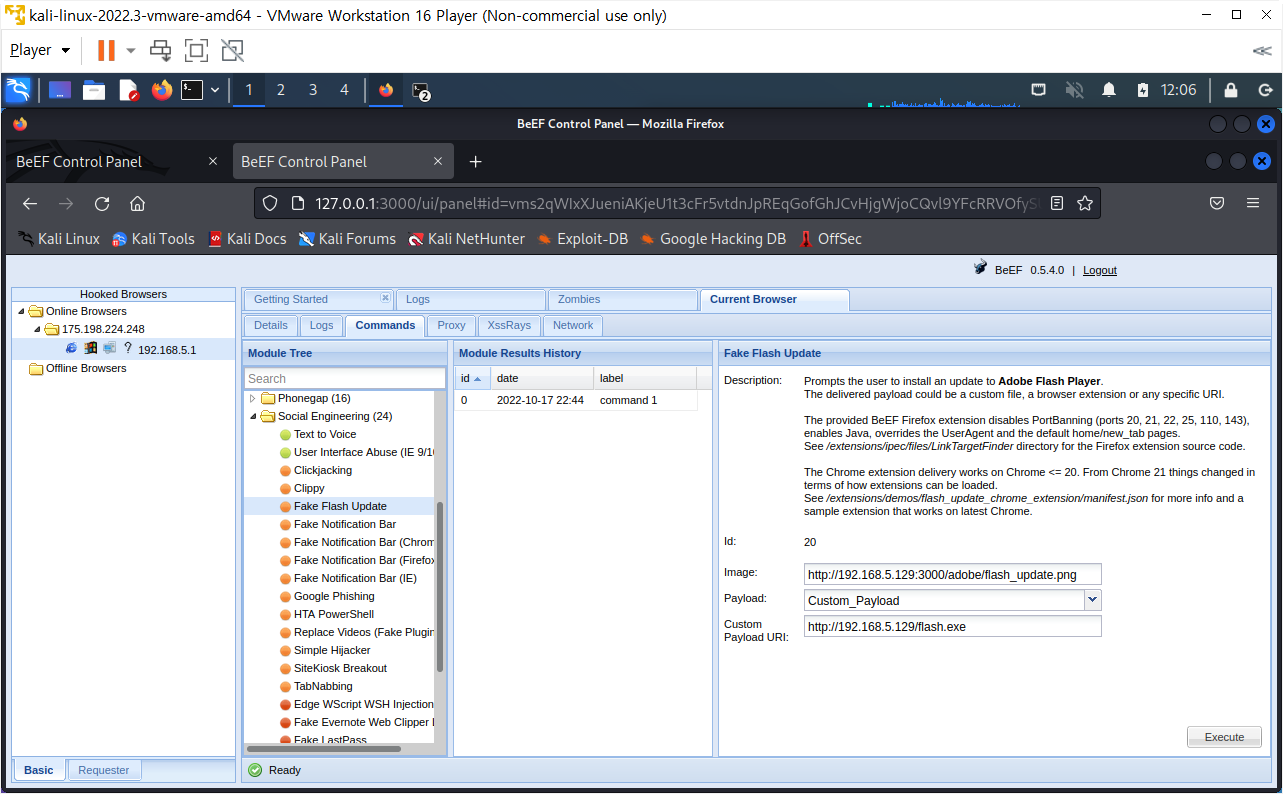This screenshot has width=1283, height=794.
Task: Open the Kali Tools bookmark
Action: click(x=153, y=239)
